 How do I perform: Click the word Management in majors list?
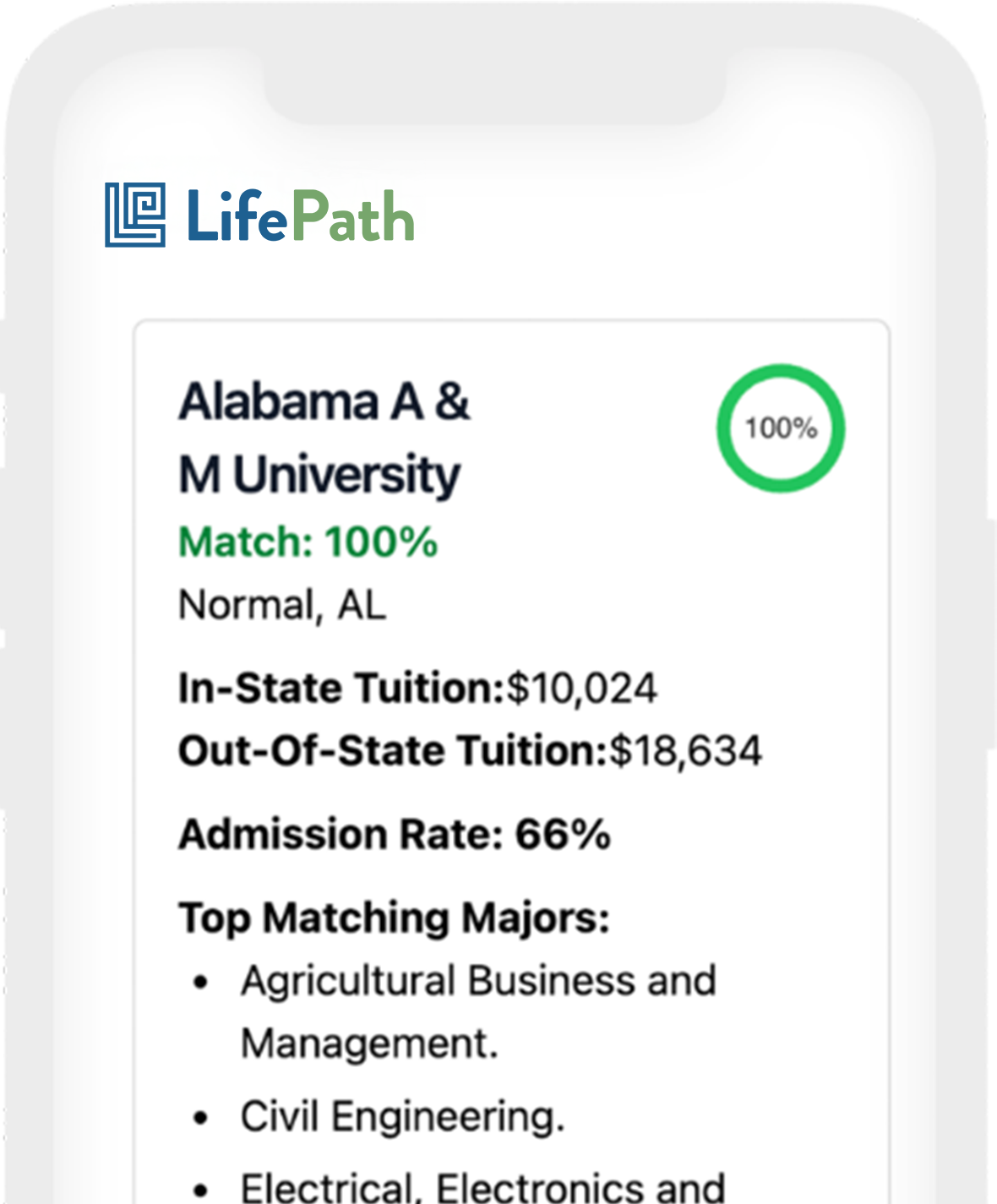point(369,1043)
